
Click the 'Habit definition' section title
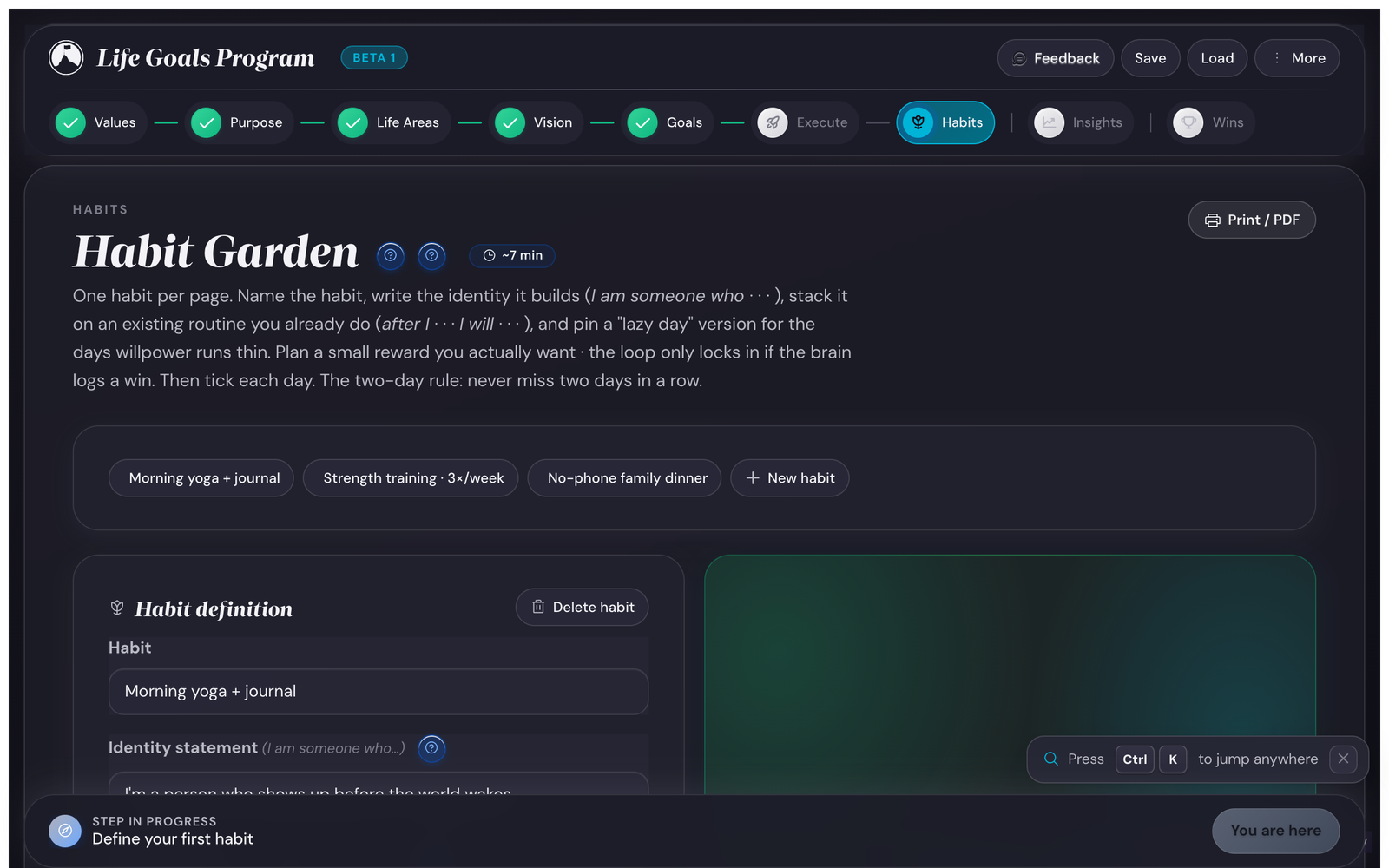pyautogui.click(x=214, y=609)
